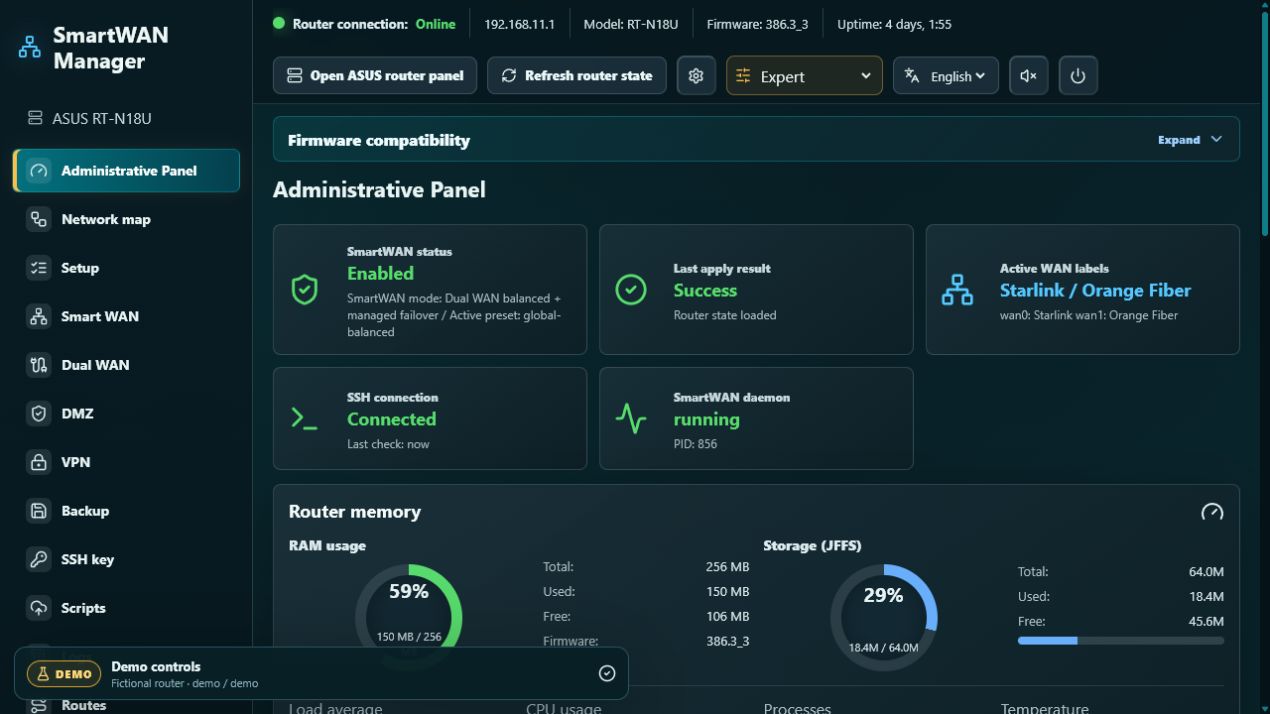Image resolution: width=1270 pixels, height=714 pixels.
Task: Click the running daemon status value
Action: coord(706,419)
